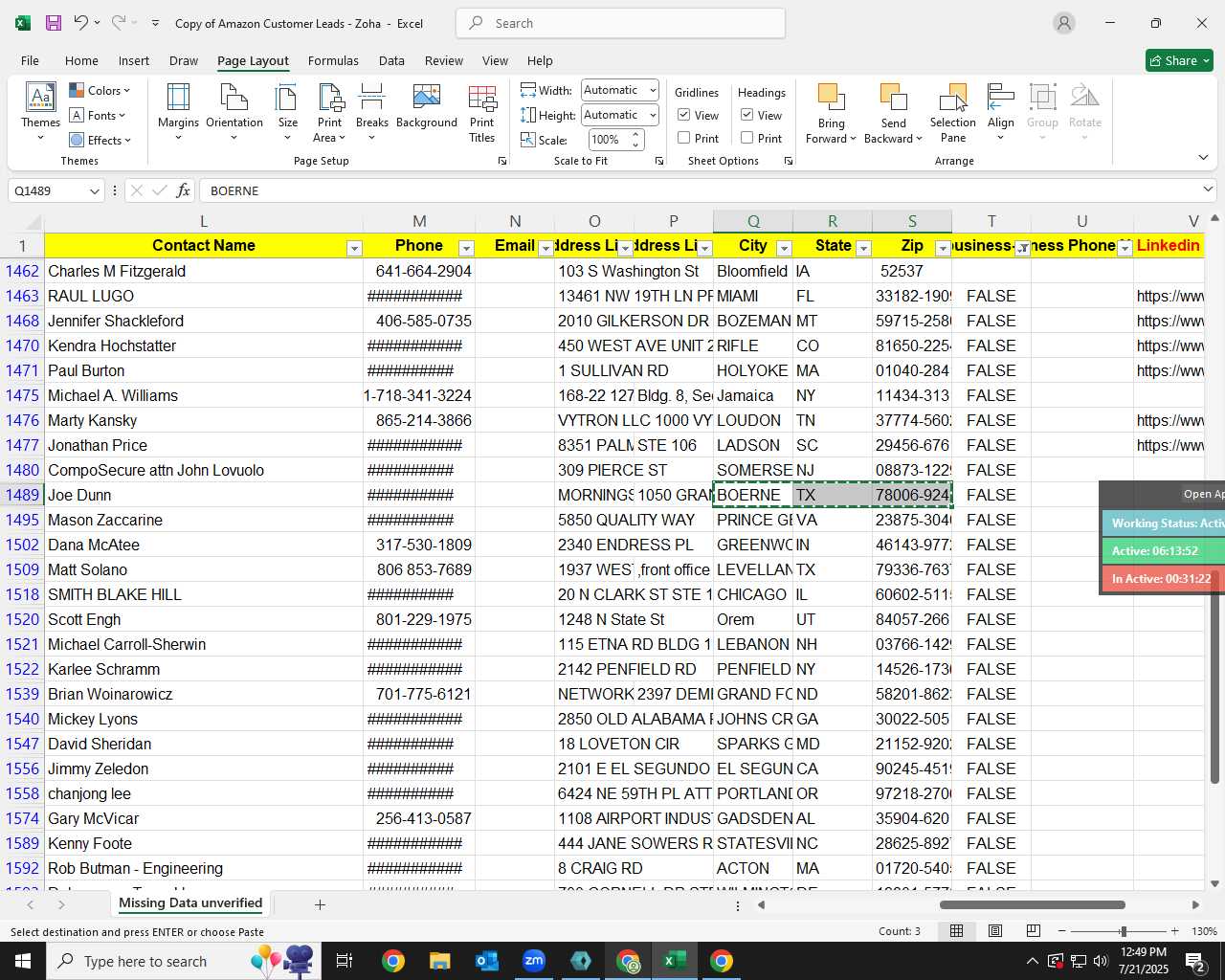The image size is (1225, 980).
Task: Open the Breaks menu
Action: click(x=372, y=112)
